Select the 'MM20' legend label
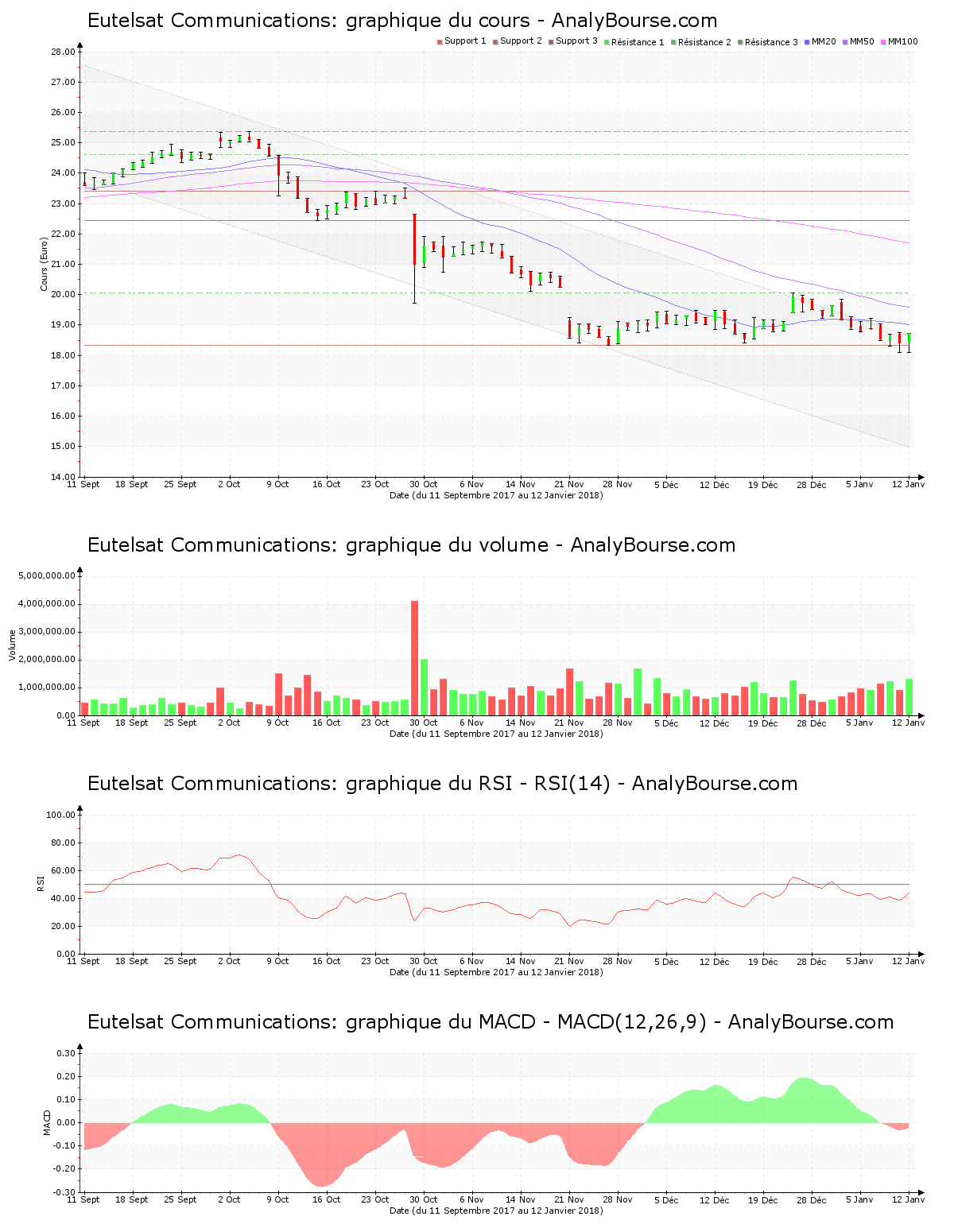Image resolution: width=954 pixels, height=1232 pixels. (x=824, y=41)
